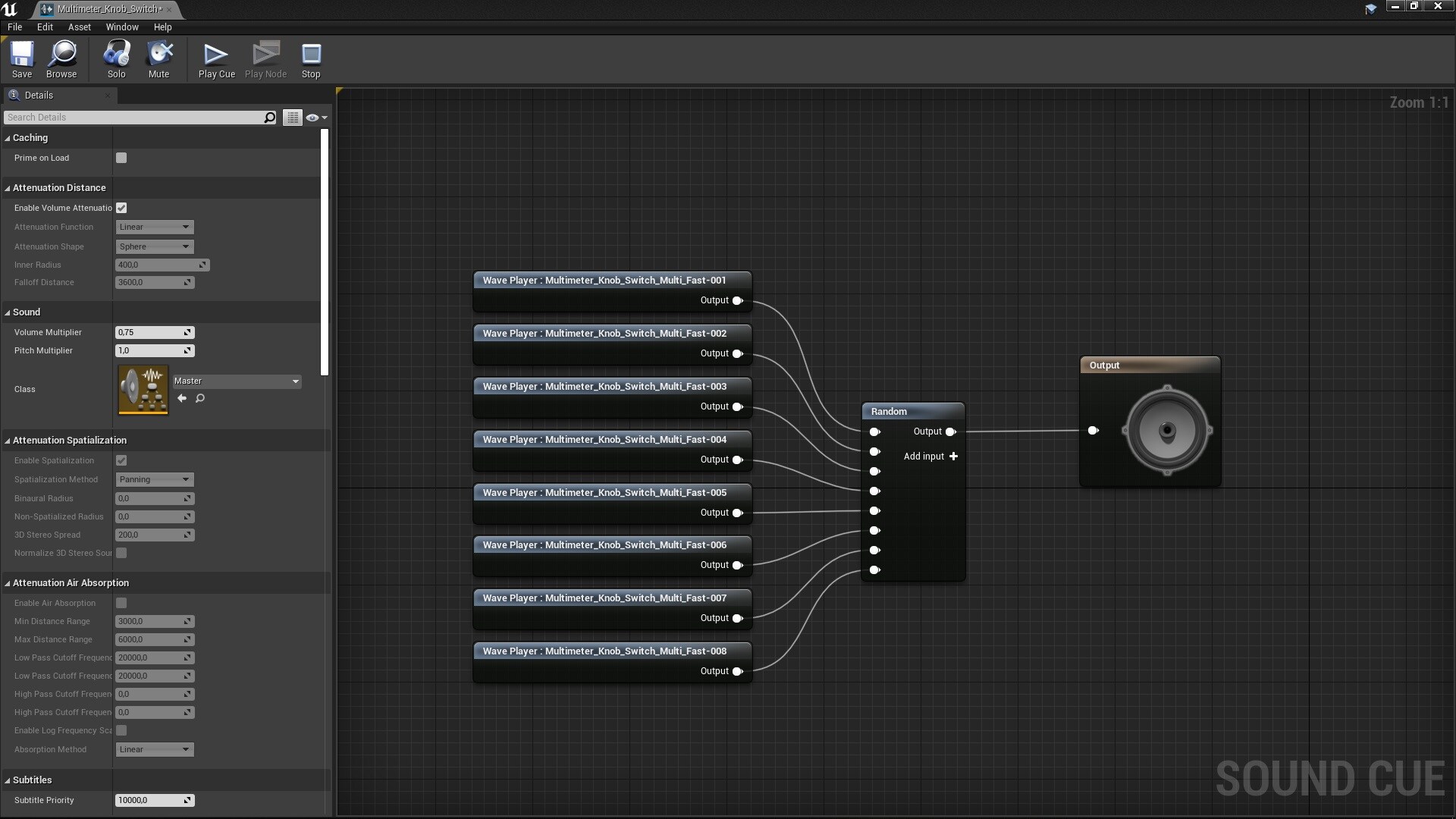Open the Window menu
Screen dimensions: 1456x819
click(x=122, y=27)
